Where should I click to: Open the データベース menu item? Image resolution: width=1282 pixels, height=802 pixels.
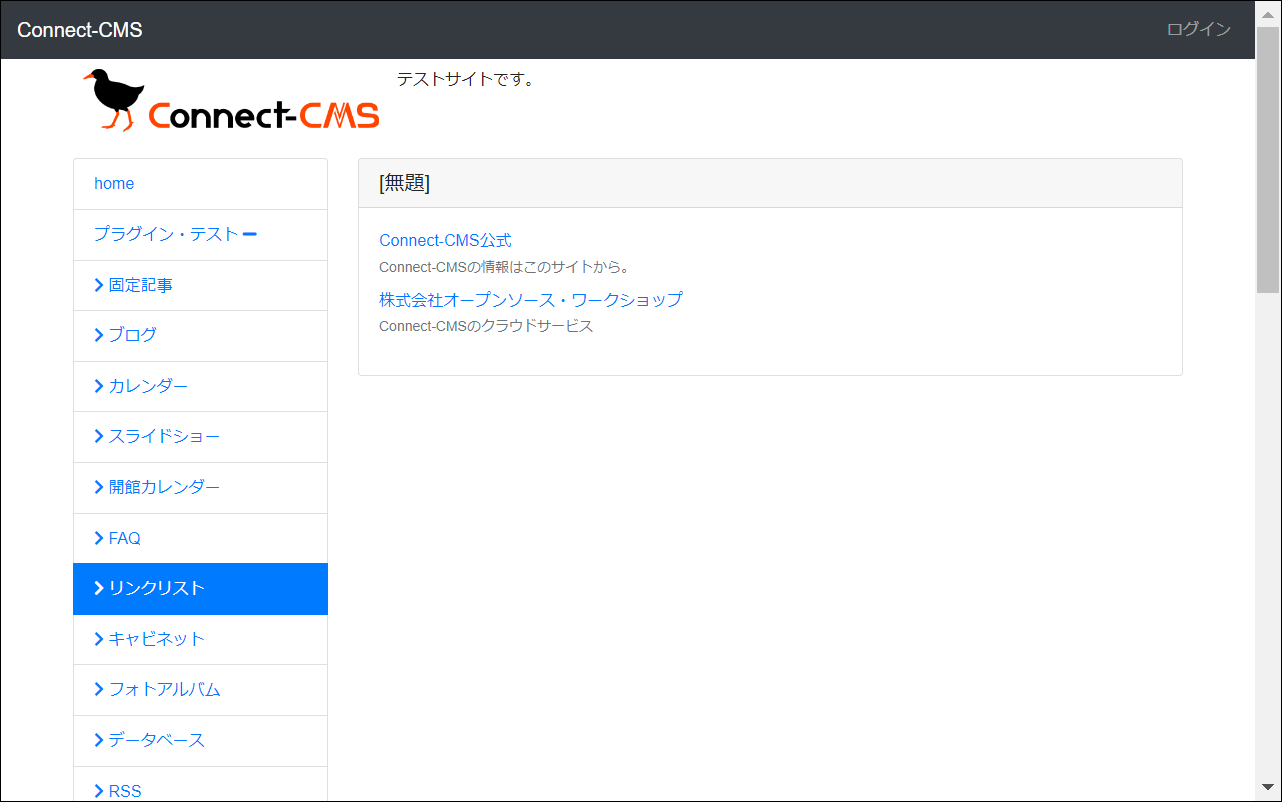200,741
